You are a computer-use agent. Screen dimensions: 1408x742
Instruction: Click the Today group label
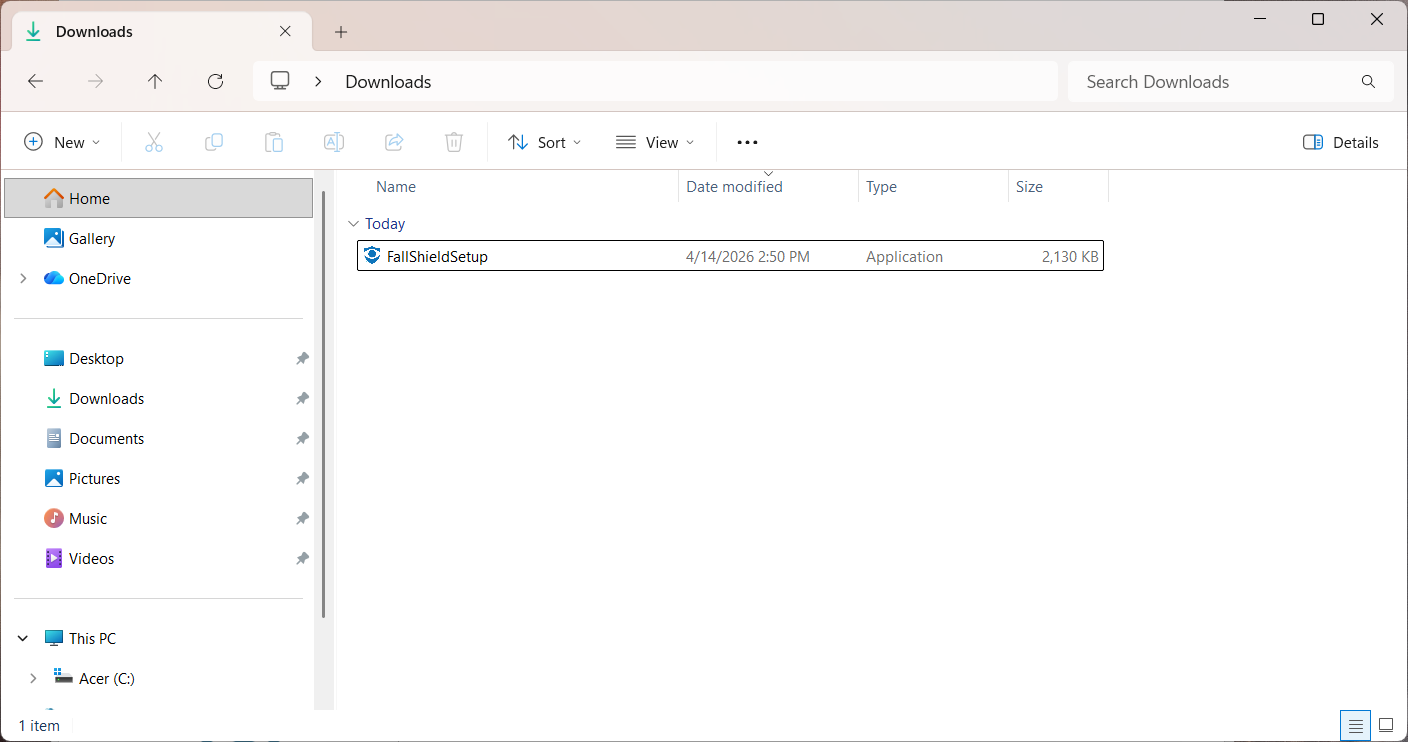coord(385,224)
